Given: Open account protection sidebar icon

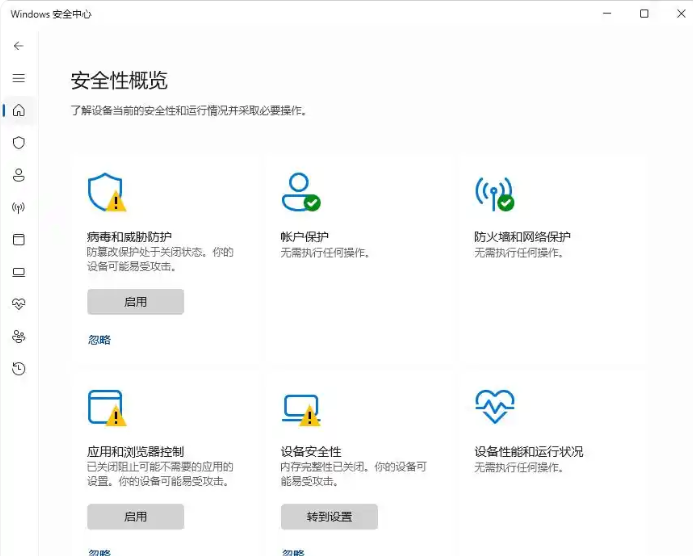Looking at the screenshot, I should 18,175.
